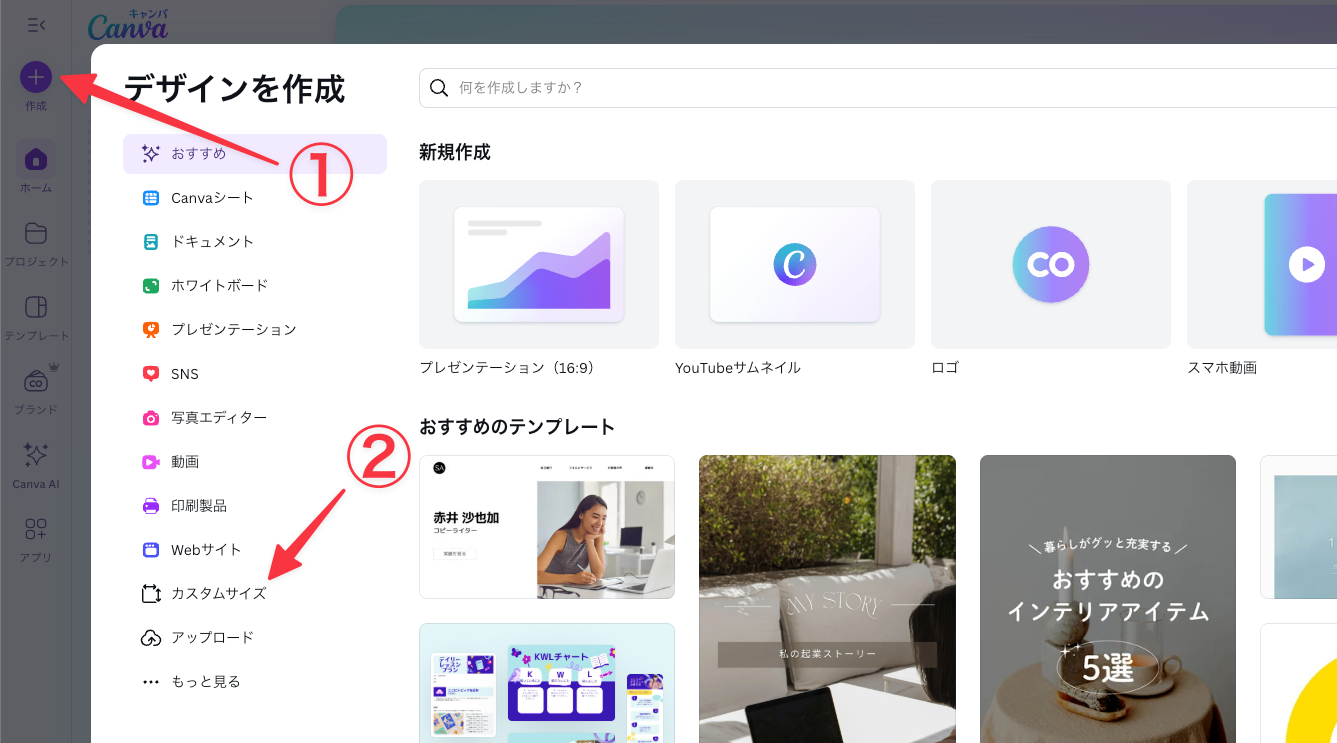1337x743 pixels.
Task: Click スマホ動画 caption text
Action: [x=1222, y=368]
